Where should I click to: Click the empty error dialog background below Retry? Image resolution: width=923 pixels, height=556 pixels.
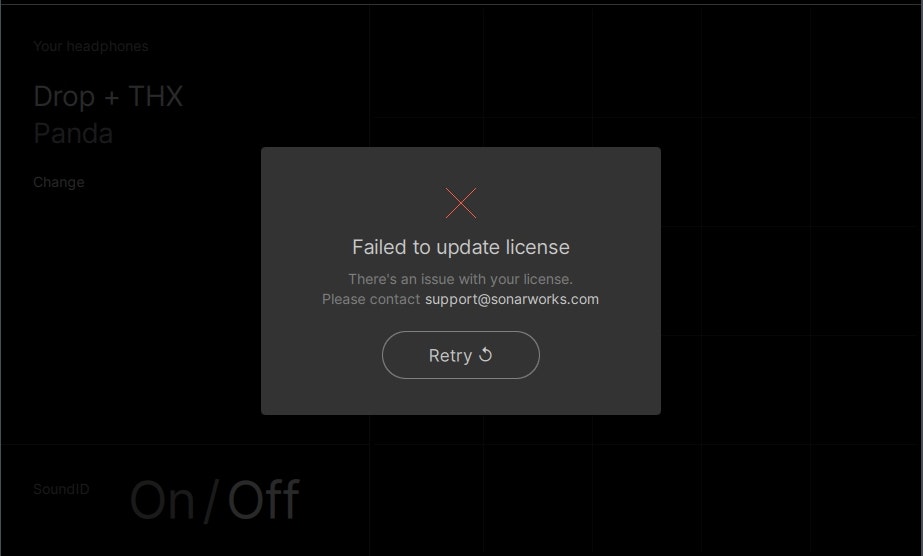[x=460, y=396]
